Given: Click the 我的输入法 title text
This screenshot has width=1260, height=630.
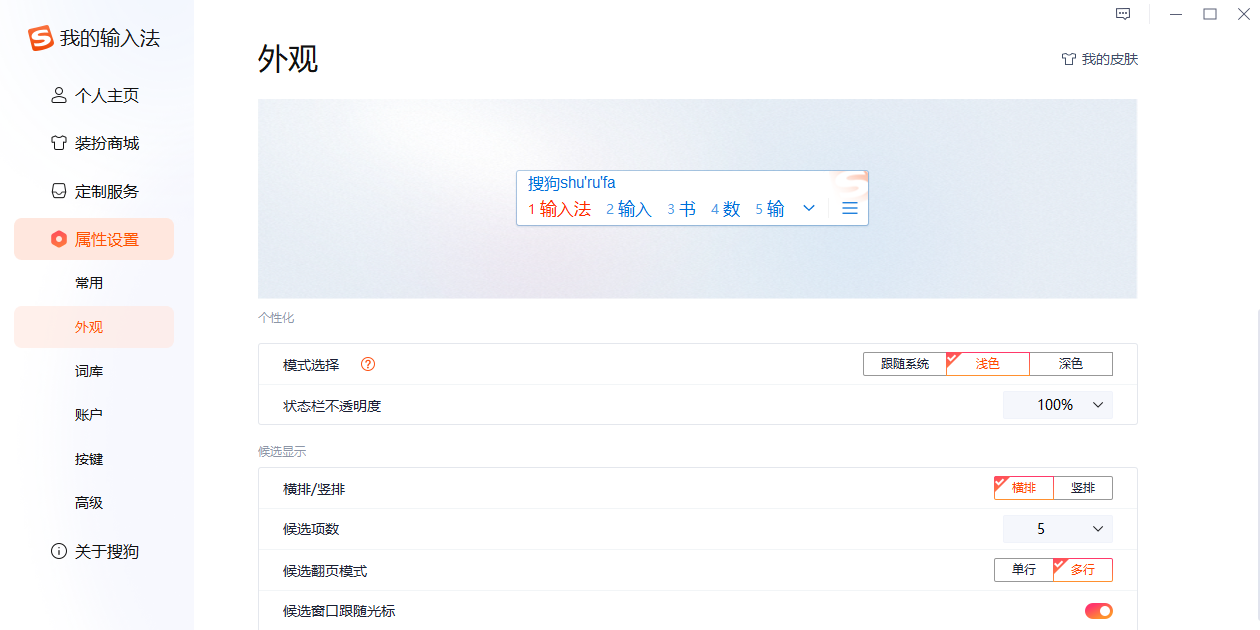Looking at the screenshot, I should coord(110,39).
